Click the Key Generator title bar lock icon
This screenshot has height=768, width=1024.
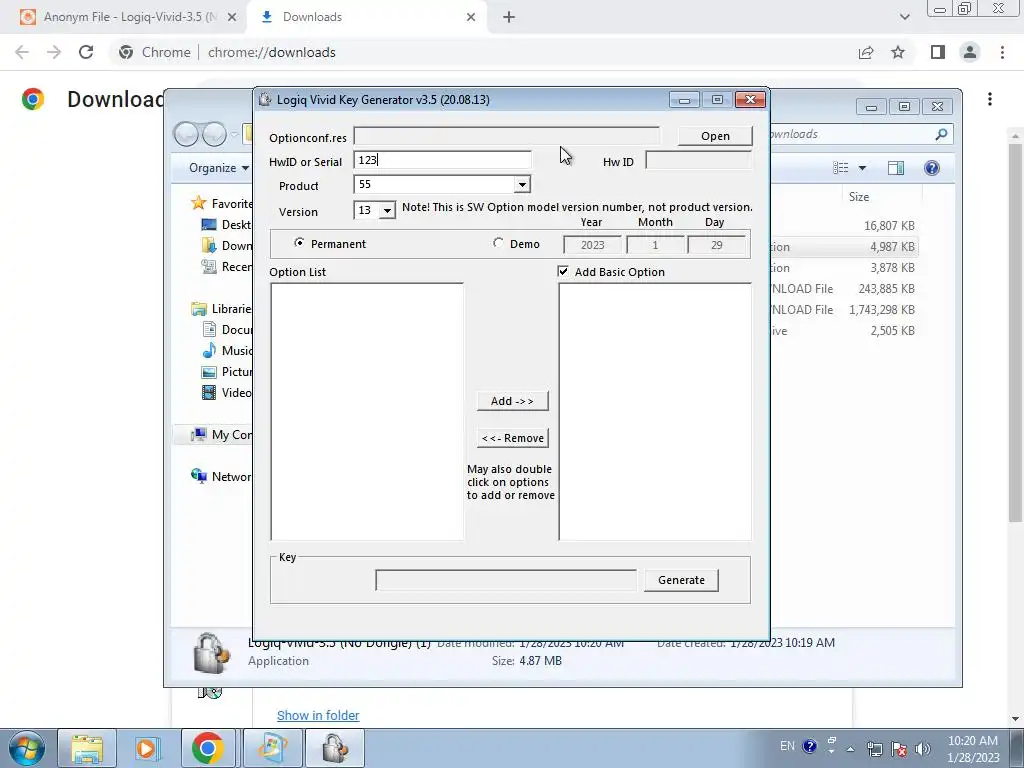coord(265,99)
